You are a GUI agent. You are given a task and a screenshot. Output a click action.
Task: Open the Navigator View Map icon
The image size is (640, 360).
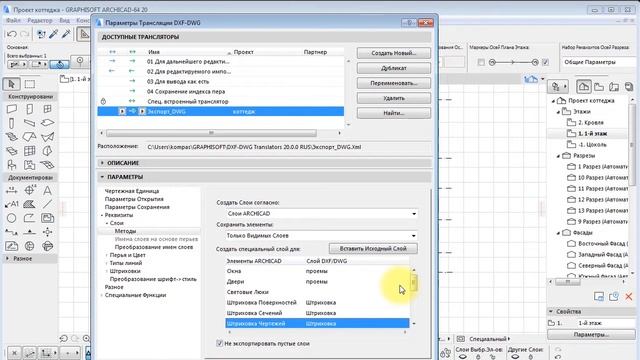(x=599, y=87)
